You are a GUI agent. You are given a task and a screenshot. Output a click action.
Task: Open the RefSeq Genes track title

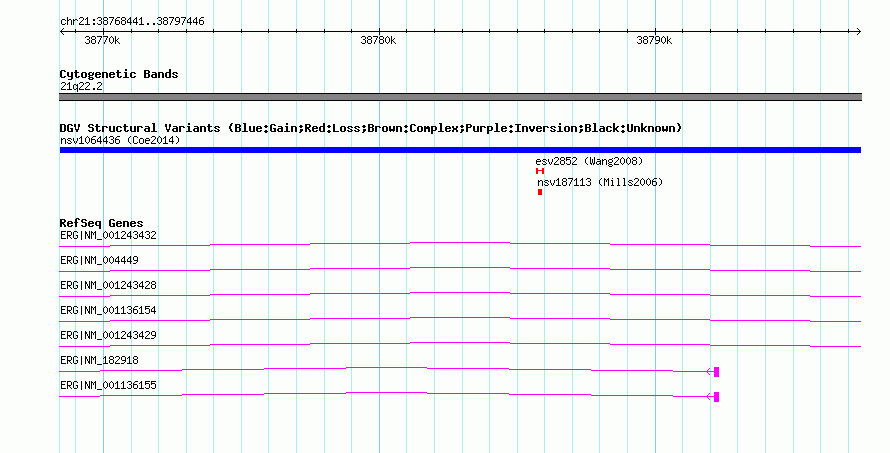tap(101, 223)
